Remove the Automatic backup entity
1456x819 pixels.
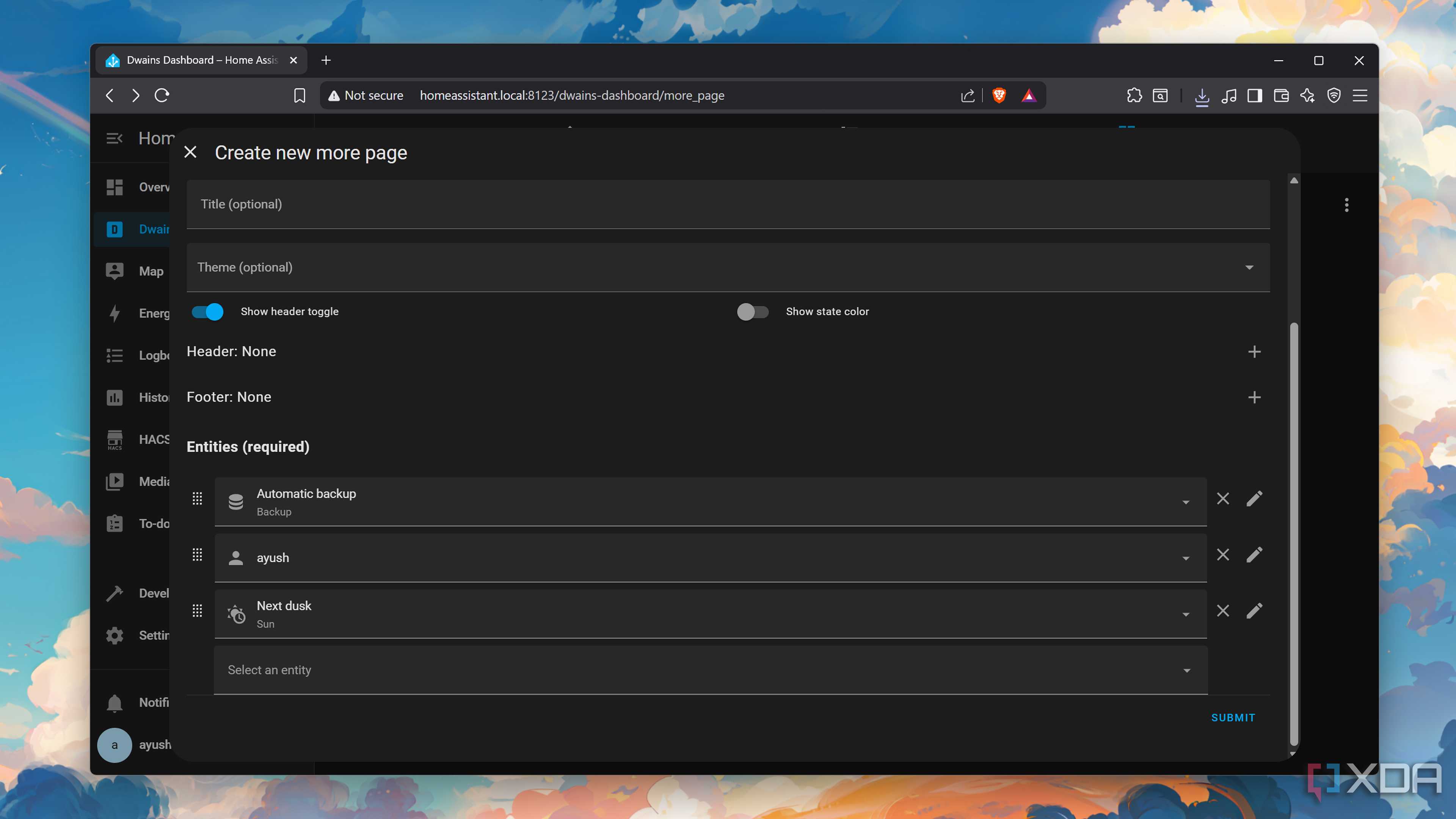[x=1222, y=499]
